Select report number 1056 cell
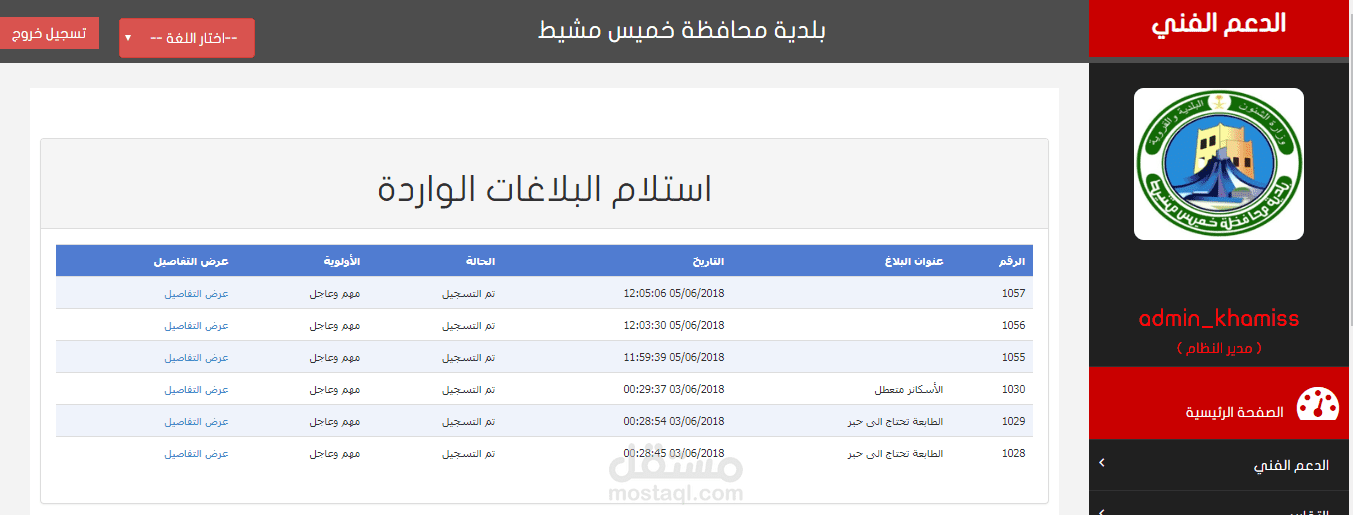The image size is (1353, 515). pyautogui.click(x=1013, y=326)
